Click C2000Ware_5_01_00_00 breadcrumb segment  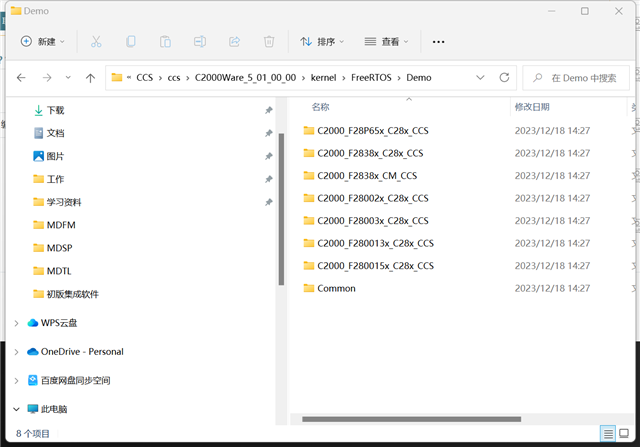[245, 78]
